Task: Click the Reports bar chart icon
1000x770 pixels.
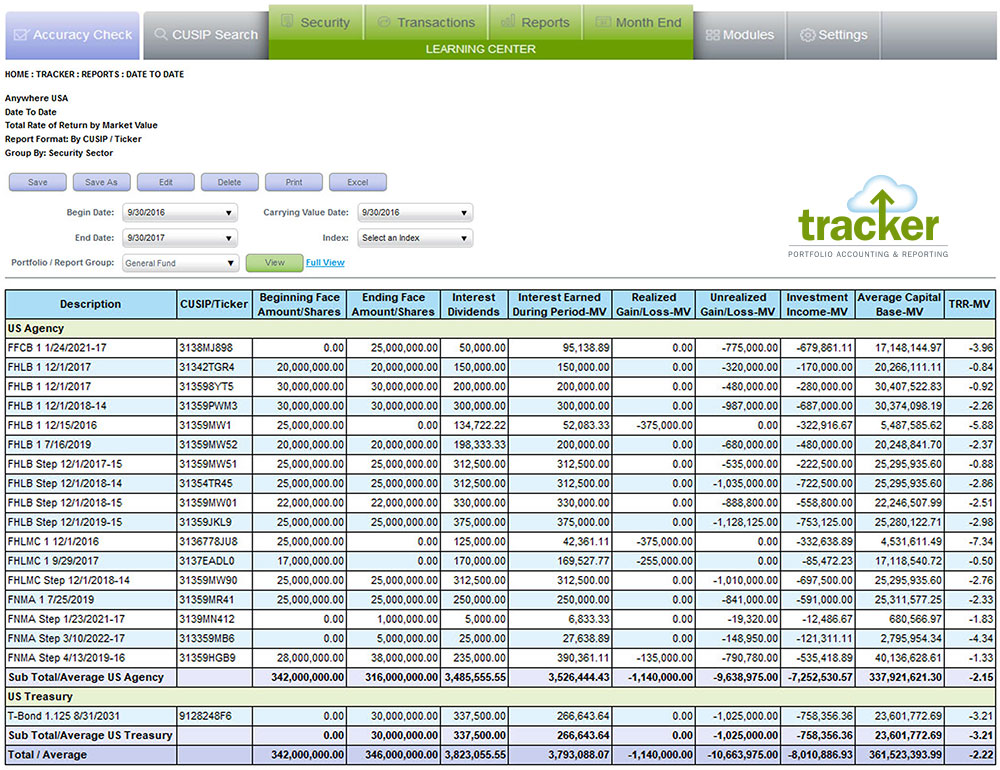Action: click(x=508, y=22)
